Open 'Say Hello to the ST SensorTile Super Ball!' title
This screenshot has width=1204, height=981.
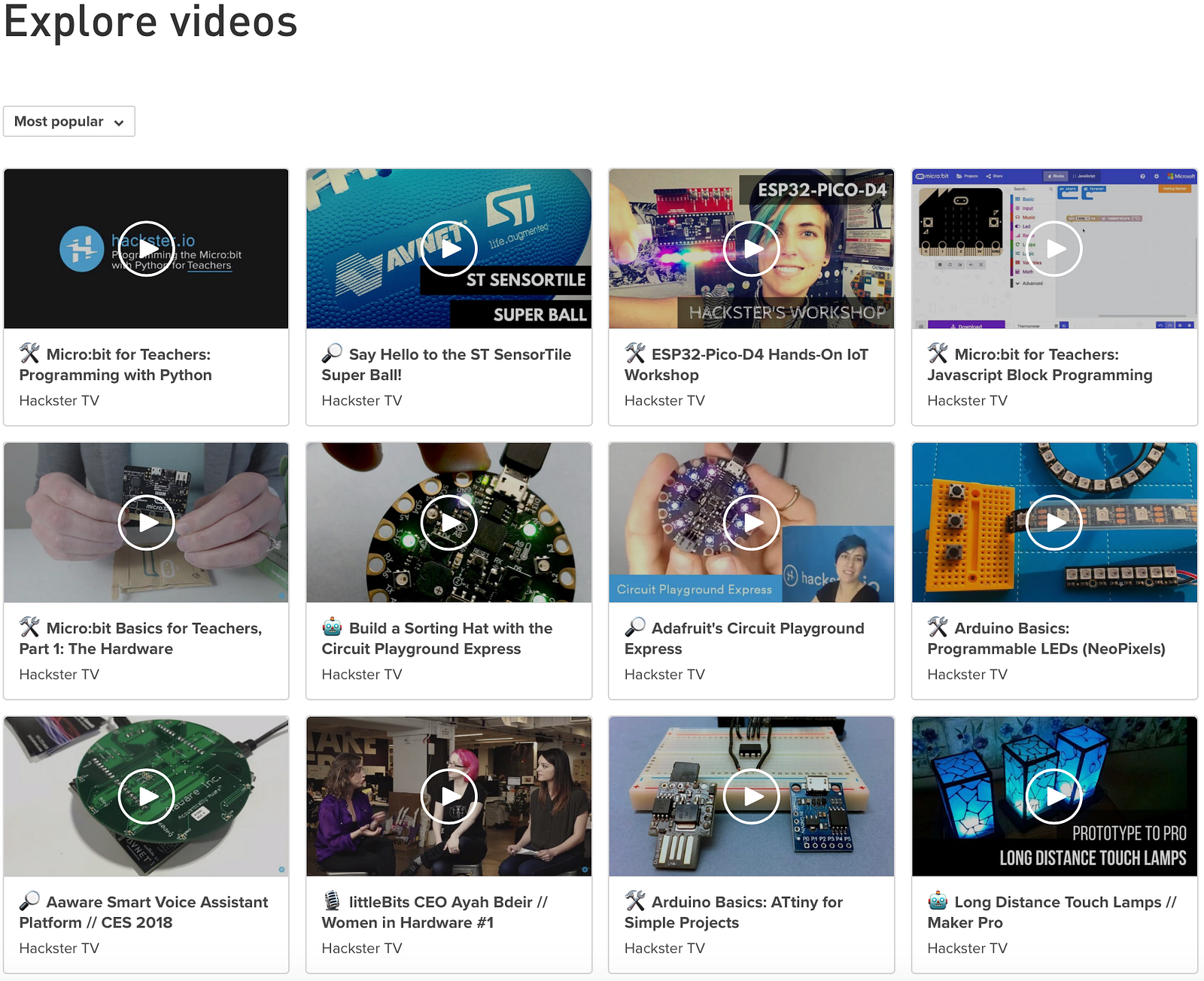[447, 365]
